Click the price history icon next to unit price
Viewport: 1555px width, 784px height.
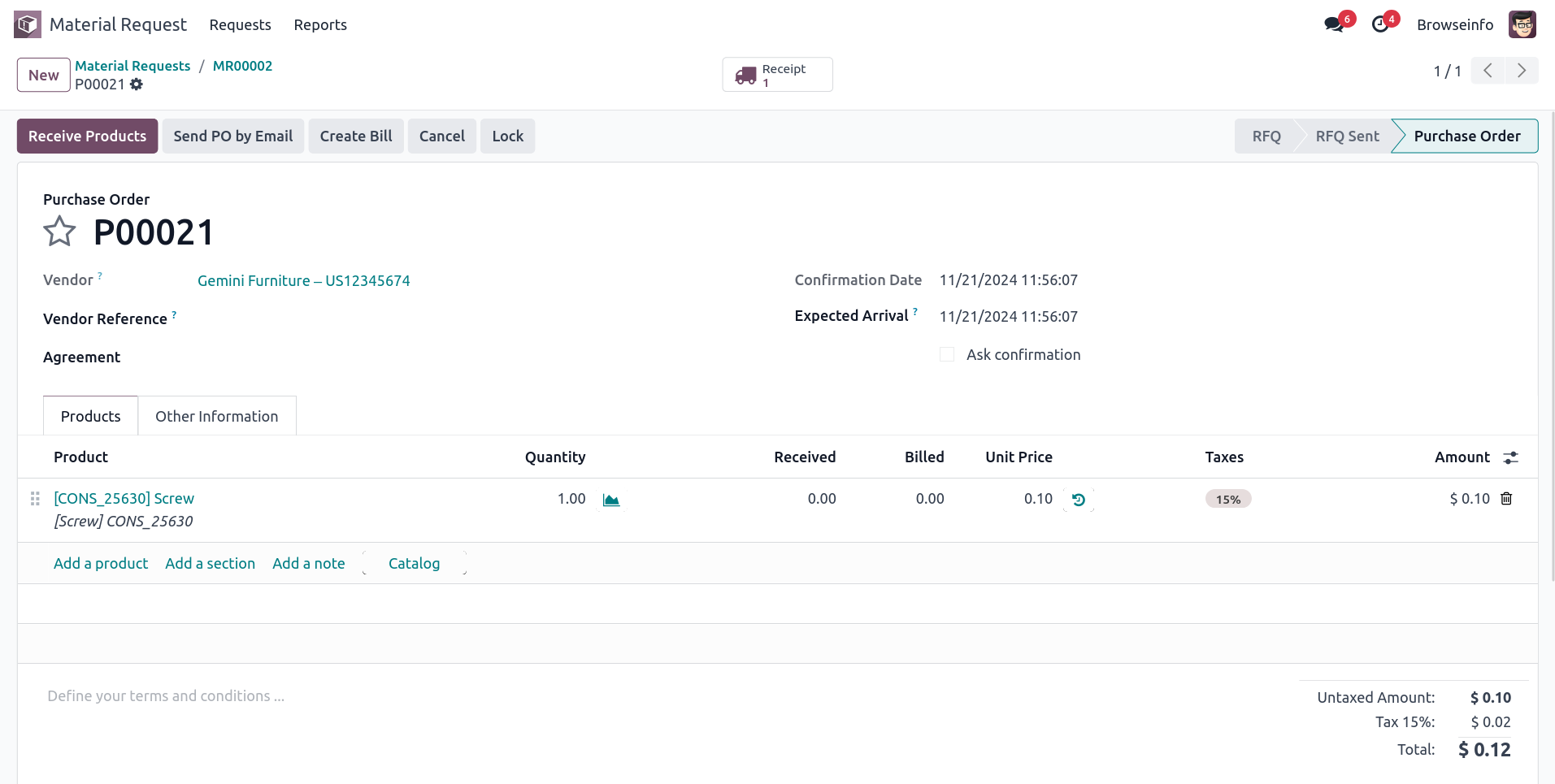tap(1079, 500)
